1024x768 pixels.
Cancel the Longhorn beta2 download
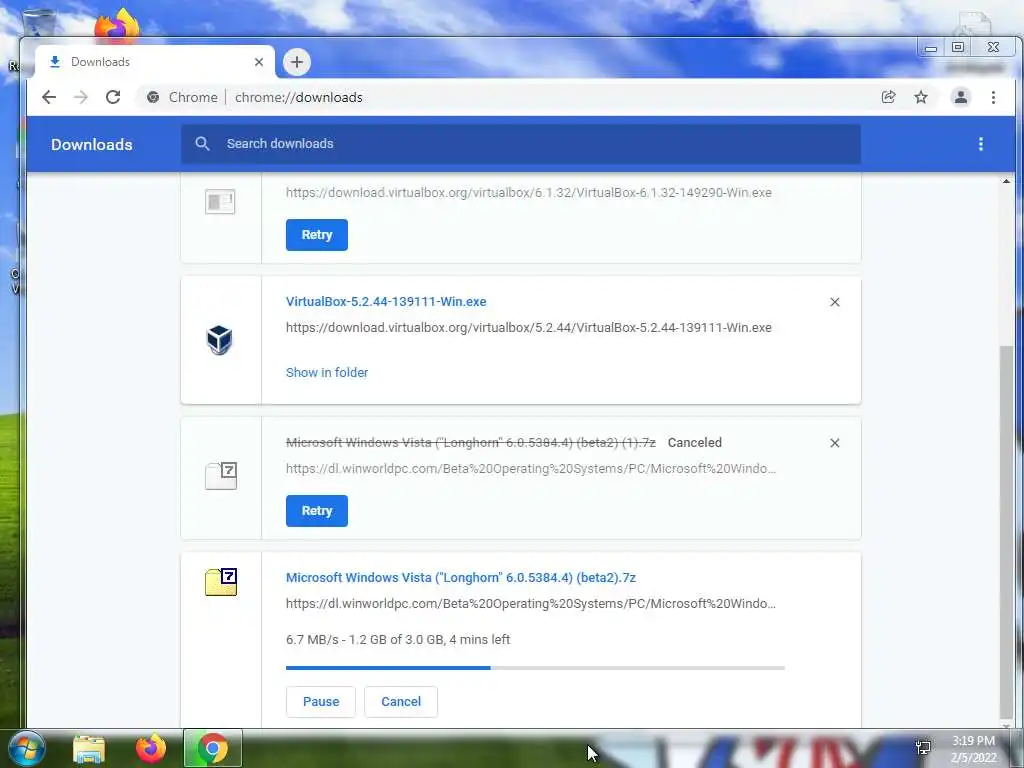click(x=401, y=701)
